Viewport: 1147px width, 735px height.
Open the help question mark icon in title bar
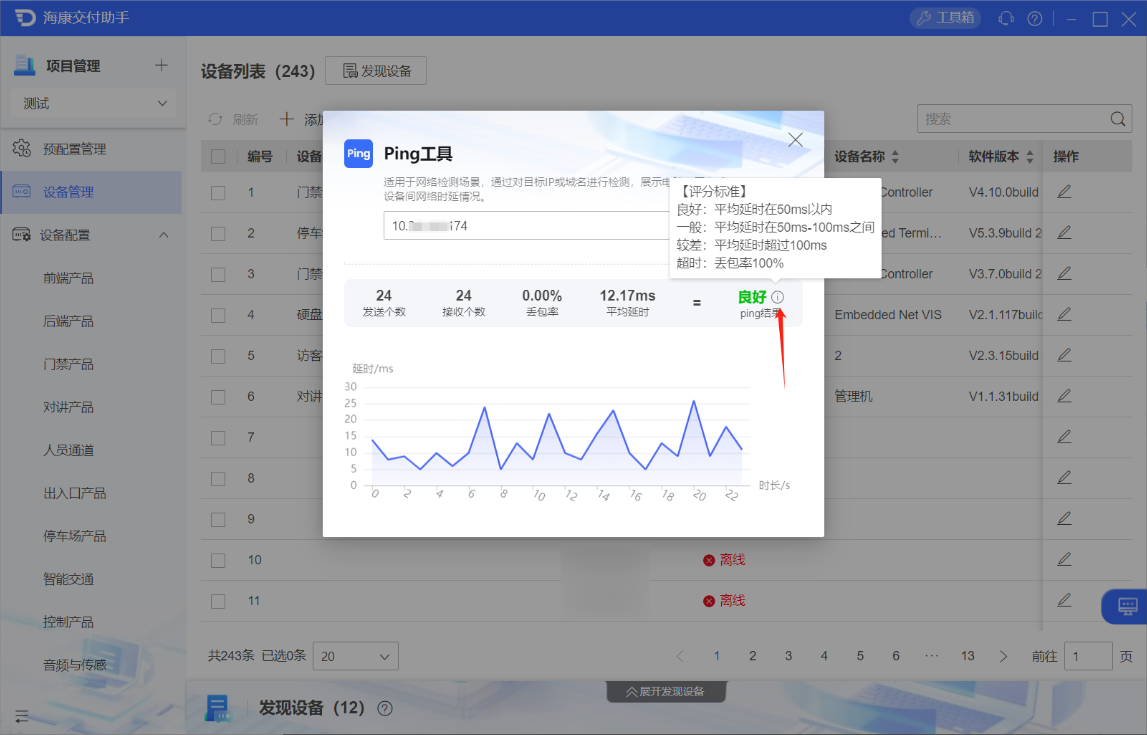(x=1034, y=18)
